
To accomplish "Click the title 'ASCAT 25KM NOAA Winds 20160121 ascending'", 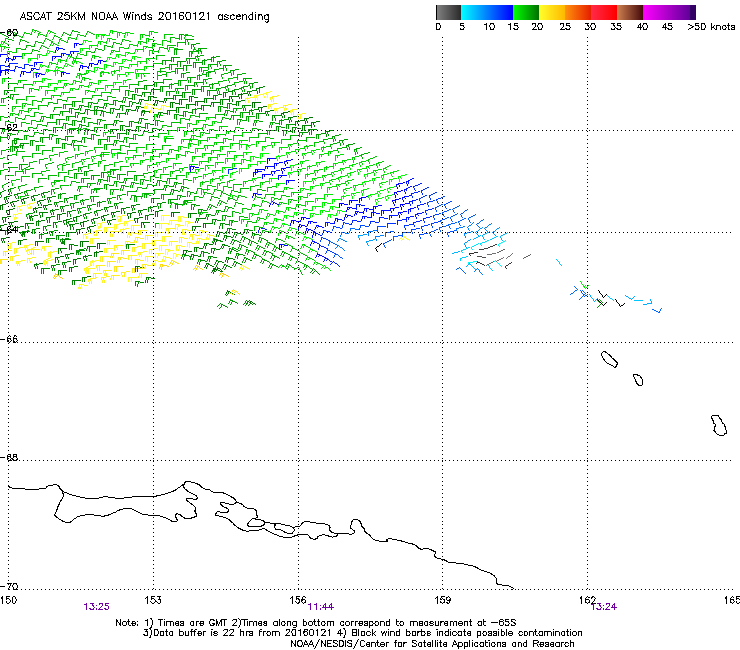I will click(144, 16).
